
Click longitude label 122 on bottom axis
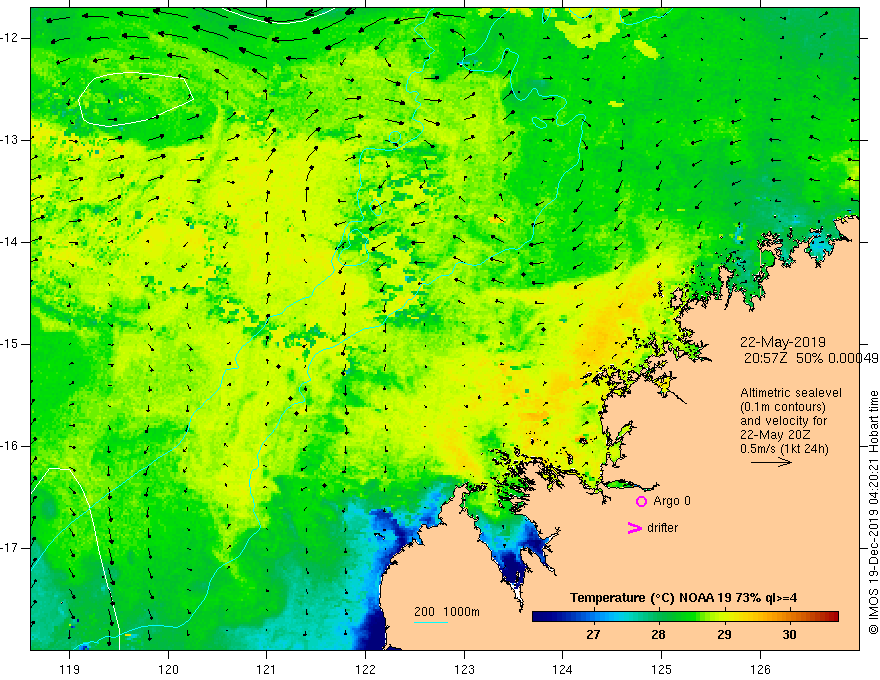(x=365, y=669)
